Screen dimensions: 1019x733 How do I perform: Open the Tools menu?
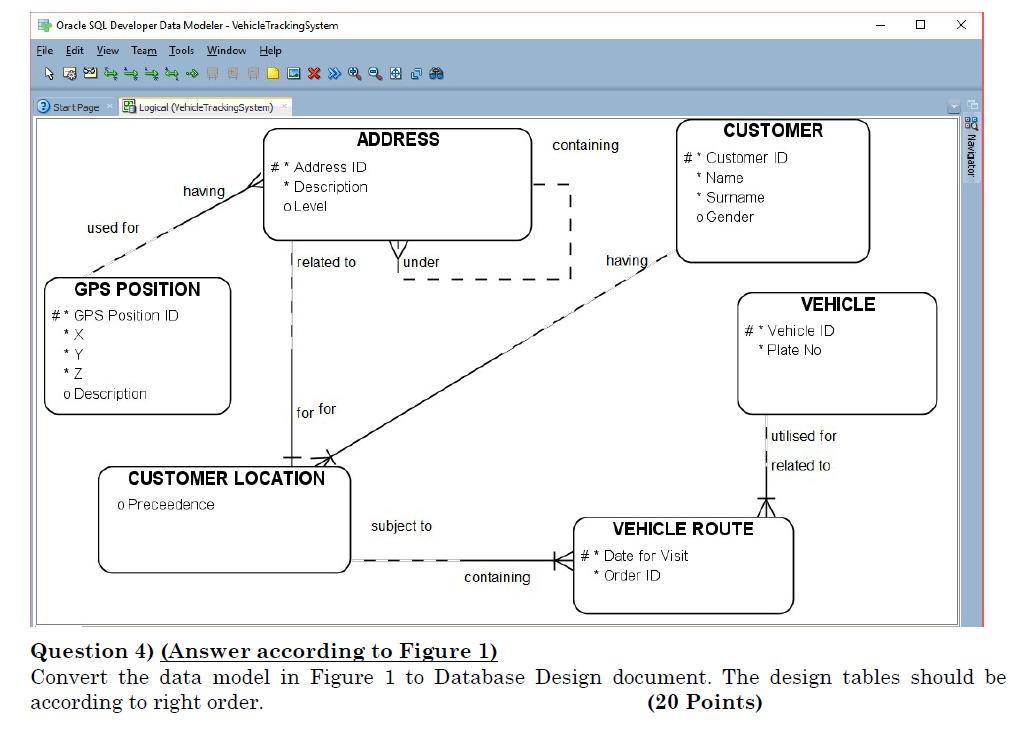pos(180,50)
